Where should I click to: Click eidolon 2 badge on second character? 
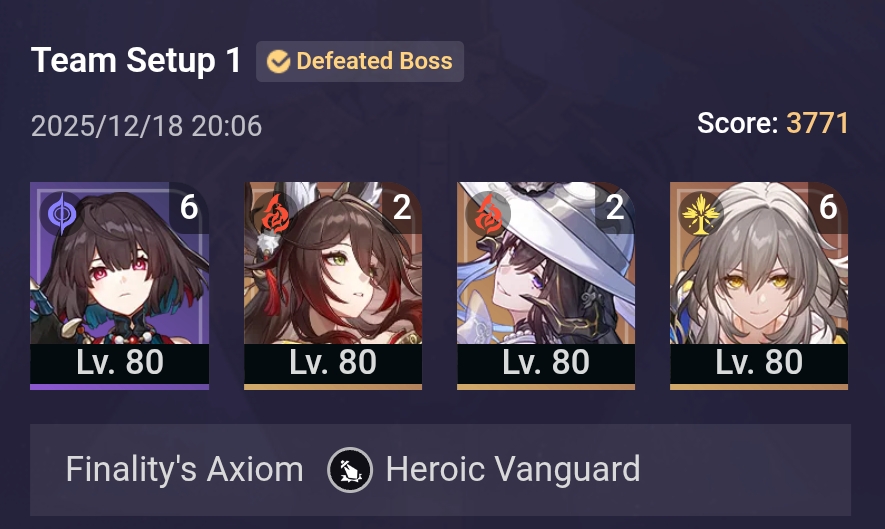pyautogui.click(x=402, y=207)
